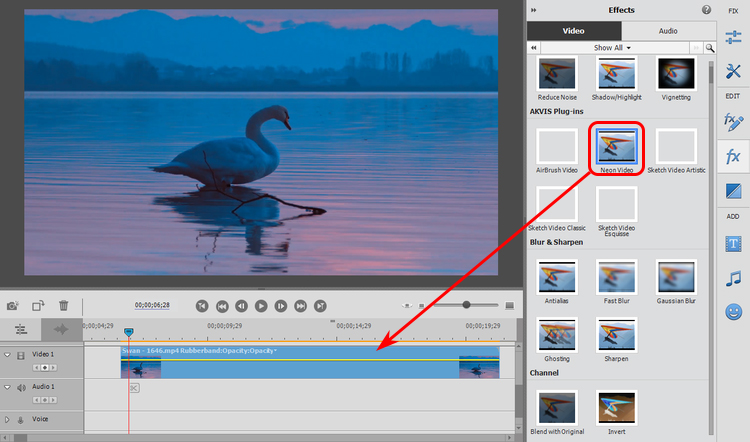The width and height of the screenshot is (750, 442).
Task: Collapse the Effects panel with the double arrow
Action: [x=534, y=10]
